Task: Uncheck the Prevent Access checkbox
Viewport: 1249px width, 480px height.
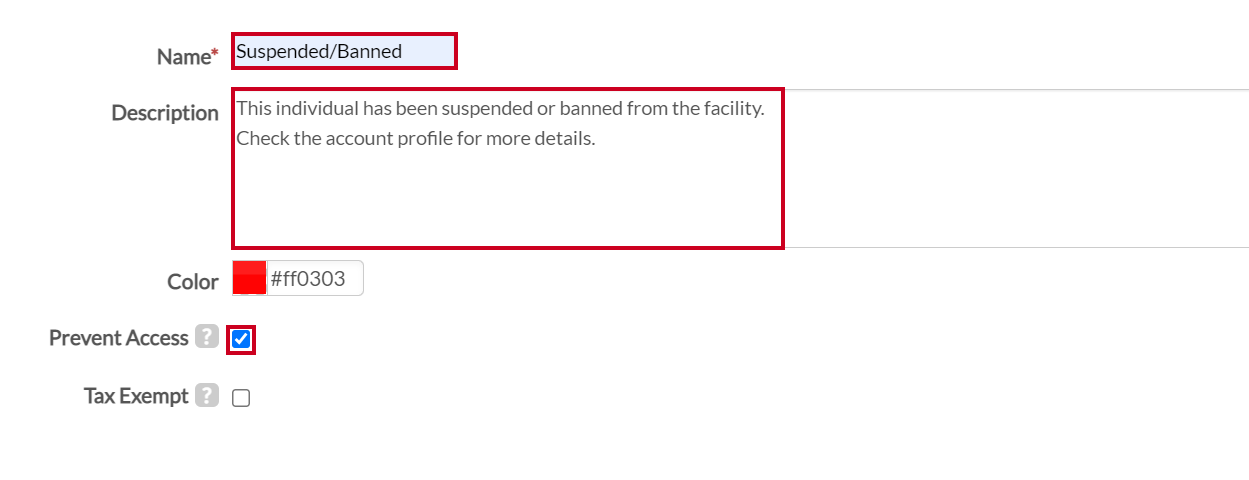Action: tap(241, 340)
